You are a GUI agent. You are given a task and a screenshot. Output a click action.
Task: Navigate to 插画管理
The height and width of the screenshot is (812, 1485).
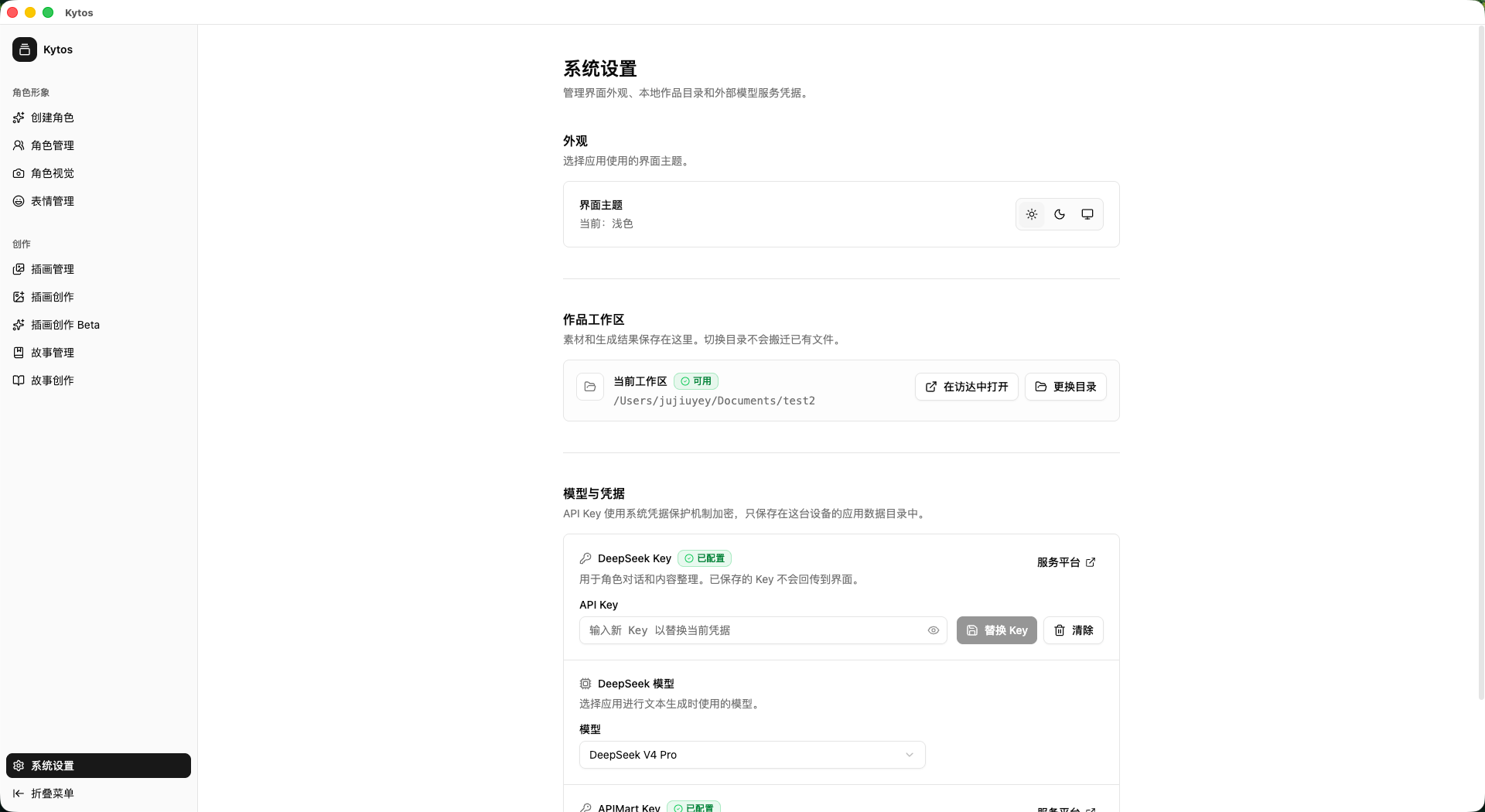(x=98, y=269)
